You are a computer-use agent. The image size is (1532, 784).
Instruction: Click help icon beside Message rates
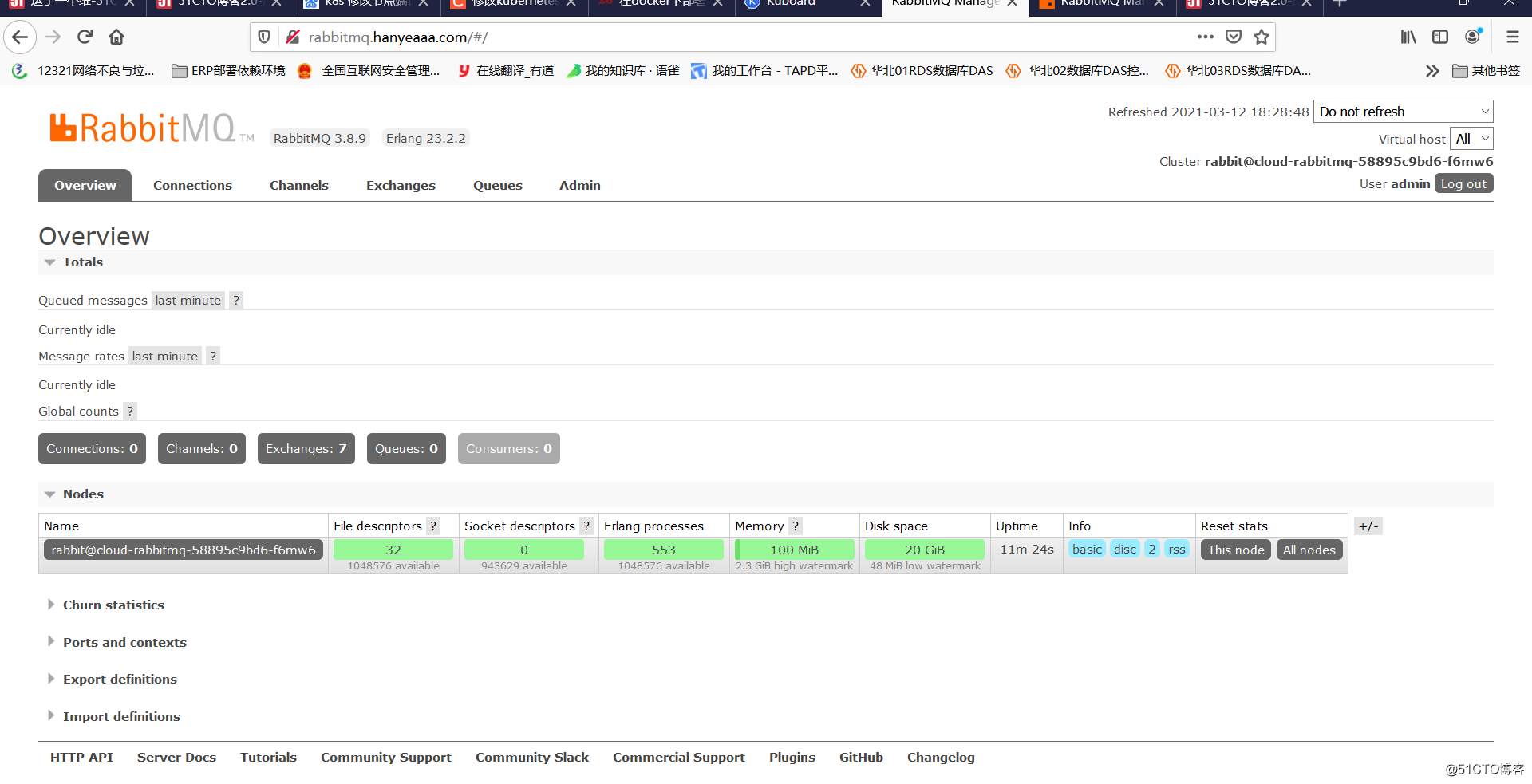(x=213, y=357)
